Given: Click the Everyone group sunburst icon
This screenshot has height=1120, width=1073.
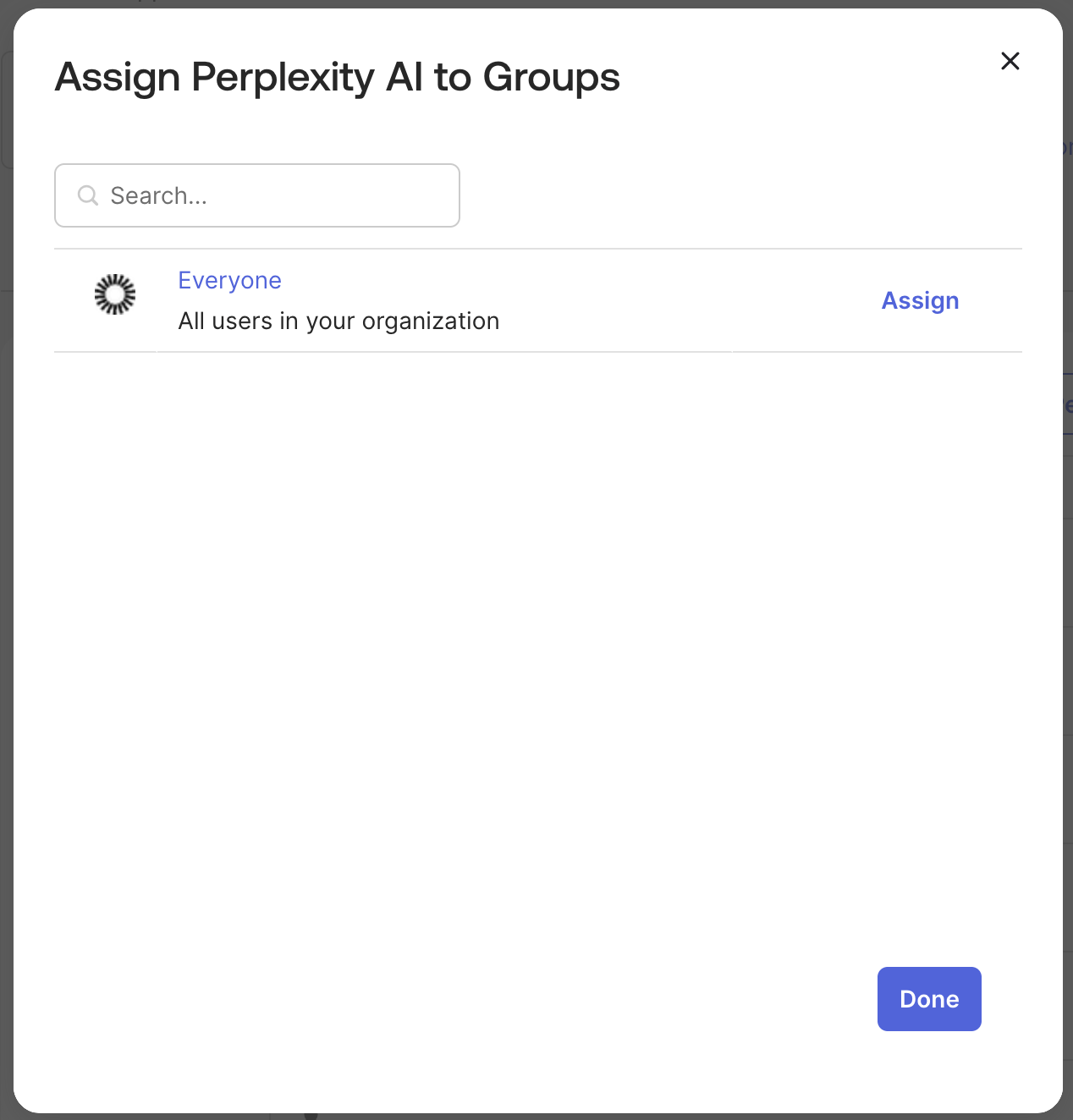Looking at the screenshot, I should (x=115, y=294).
